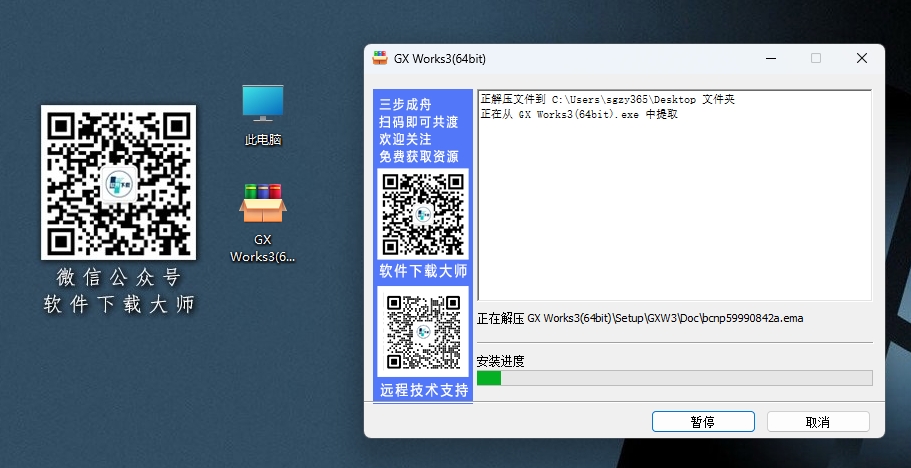
Task: Click the 三步成舟 text in the sidebar
Action: pyautogui.click(x=406, y=105)
